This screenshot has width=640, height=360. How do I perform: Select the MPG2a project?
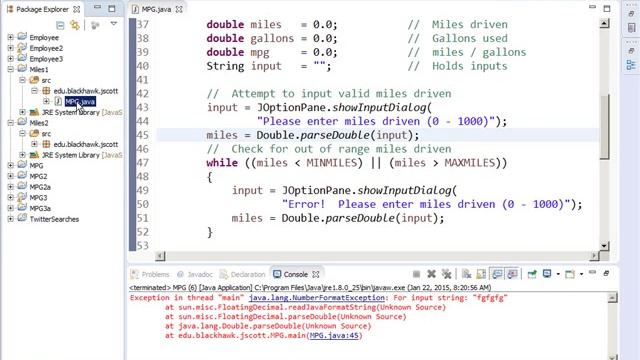[40, 187]
